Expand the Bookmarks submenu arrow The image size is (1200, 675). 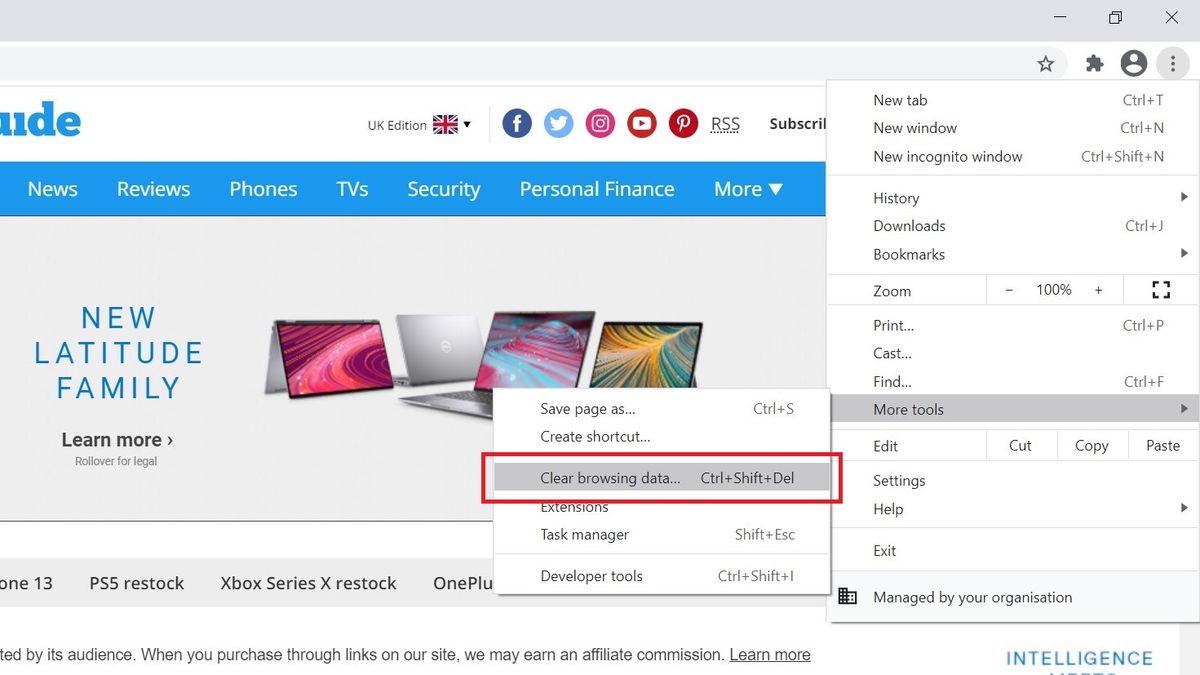click(x=1184, y=254)
